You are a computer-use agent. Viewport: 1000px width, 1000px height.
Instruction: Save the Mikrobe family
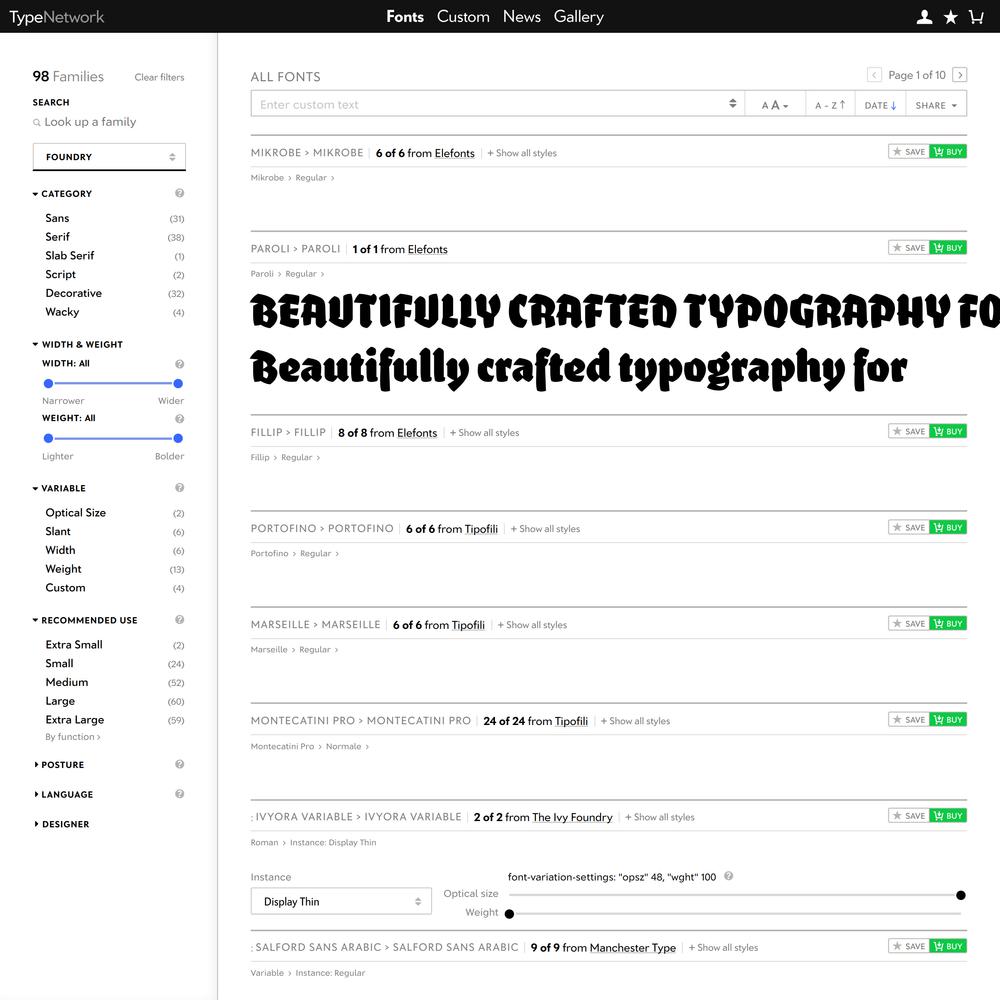(x=909, y=152)
